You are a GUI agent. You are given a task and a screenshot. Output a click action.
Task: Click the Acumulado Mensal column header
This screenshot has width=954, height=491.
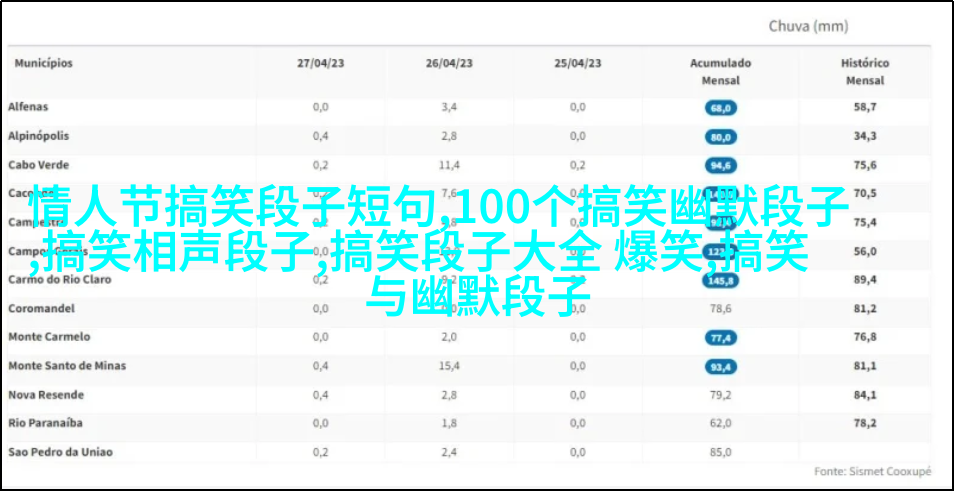(720, 71)
